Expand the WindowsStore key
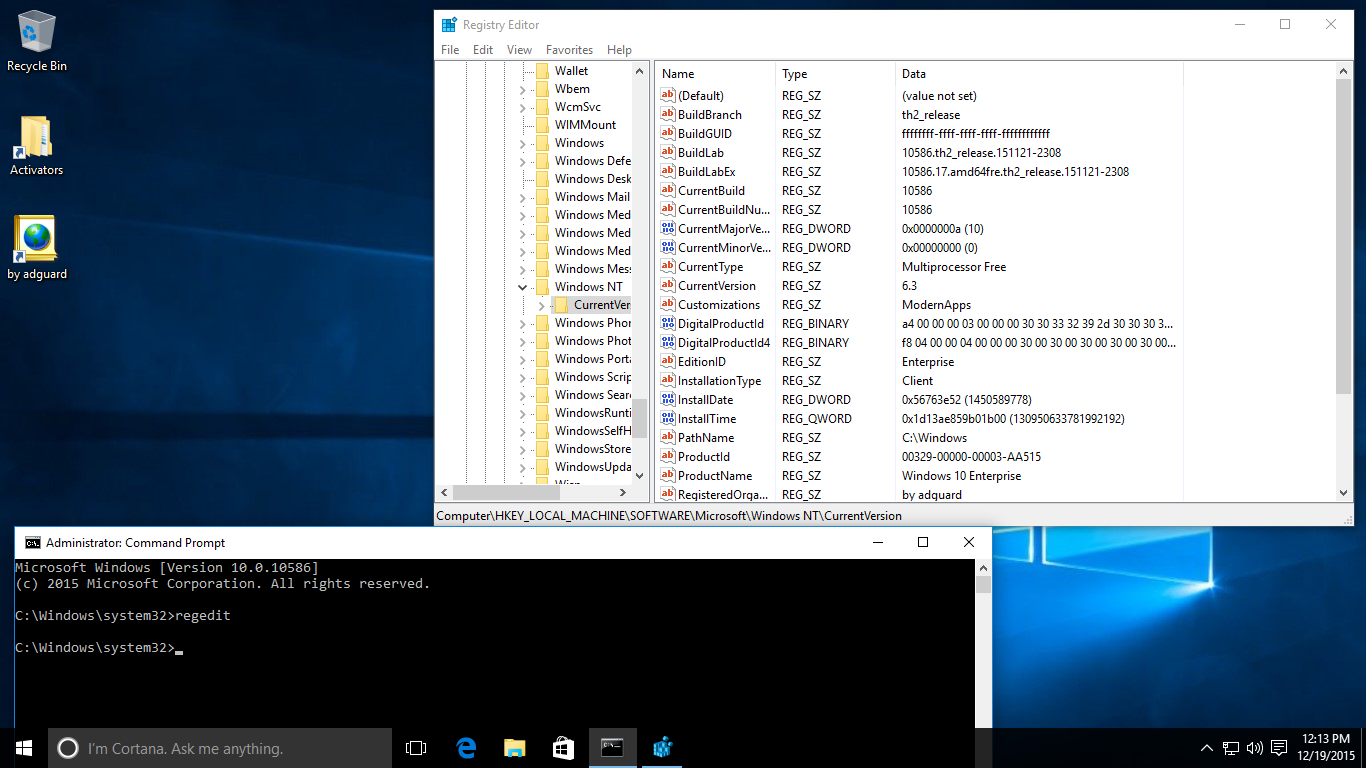The image size is (1366, 768). [x=522, y=449]
